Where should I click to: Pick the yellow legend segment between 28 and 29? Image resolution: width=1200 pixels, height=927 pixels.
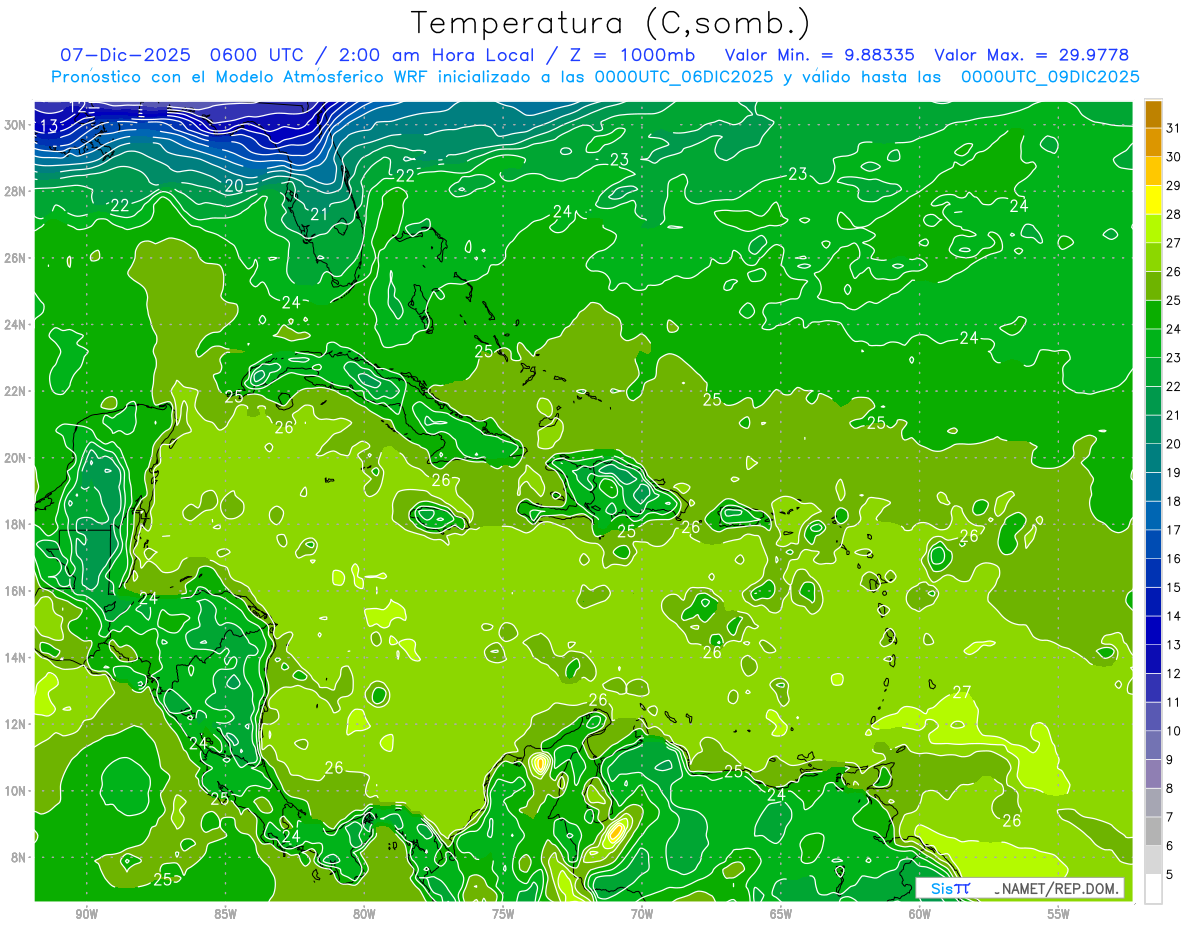tap(1153, 199)
